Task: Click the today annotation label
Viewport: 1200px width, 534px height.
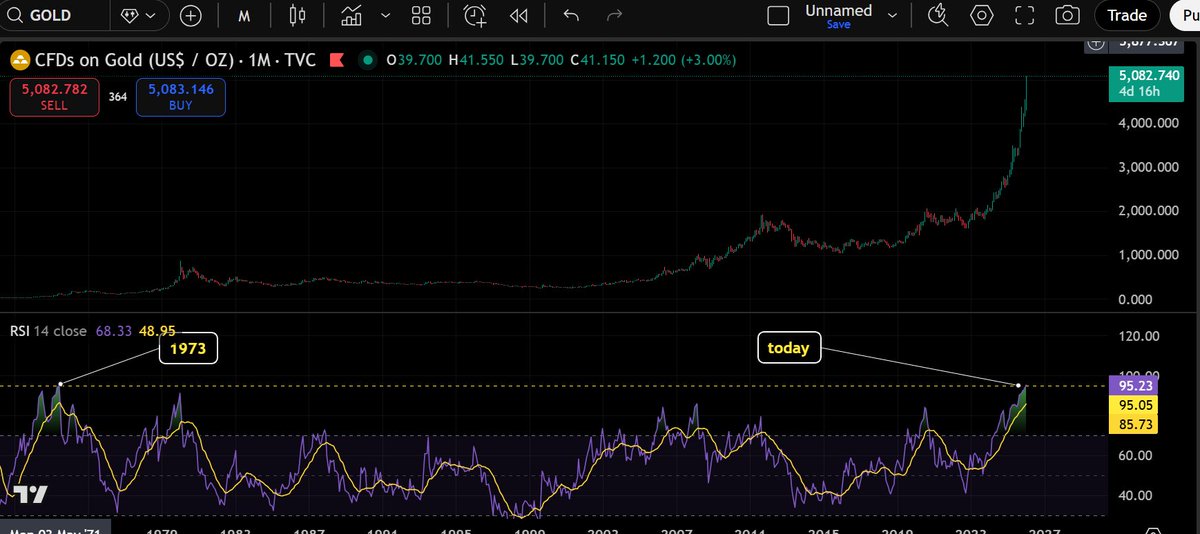Action: click(x=787, y=349)
